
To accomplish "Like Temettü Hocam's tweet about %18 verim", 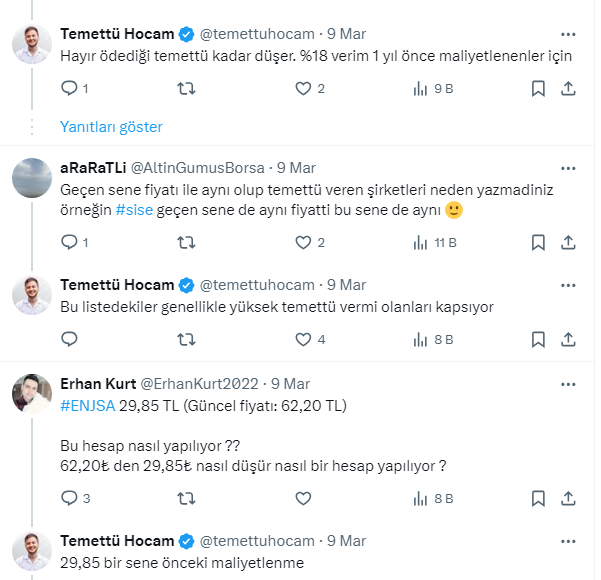I will 305,89.
